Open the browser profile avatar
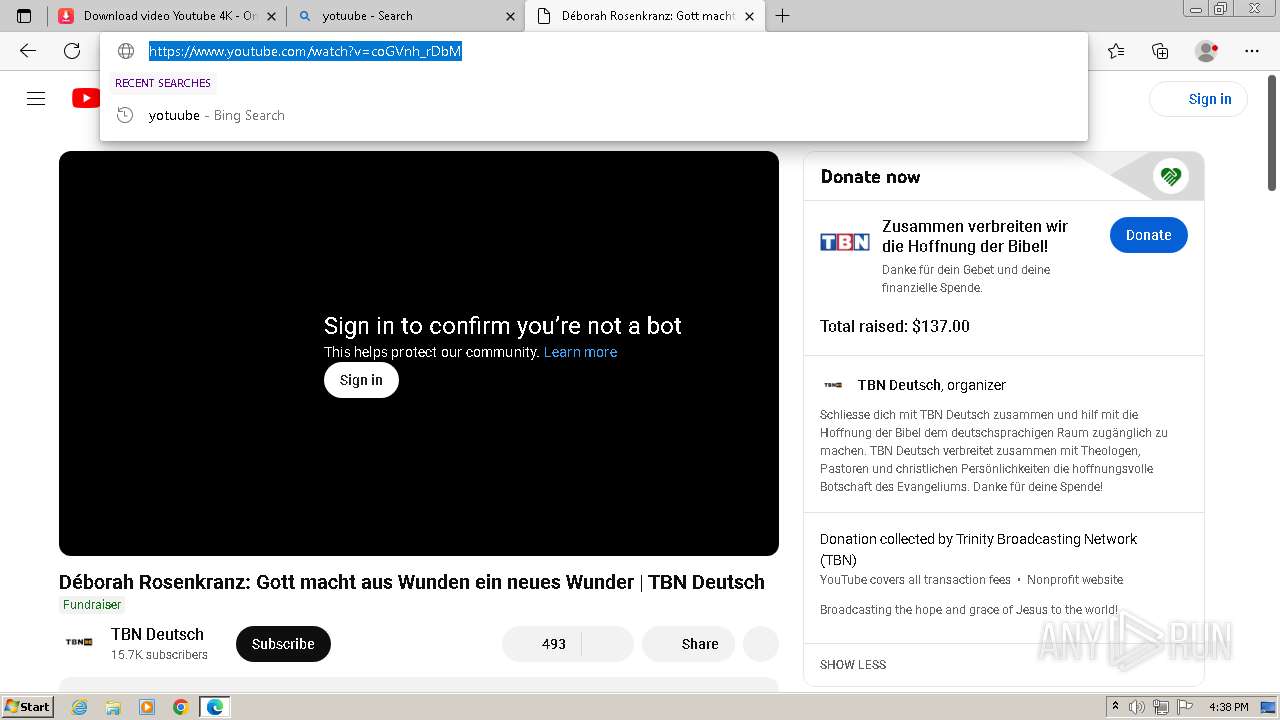This screenshot has height=720, width=1280. (1206, 51)
